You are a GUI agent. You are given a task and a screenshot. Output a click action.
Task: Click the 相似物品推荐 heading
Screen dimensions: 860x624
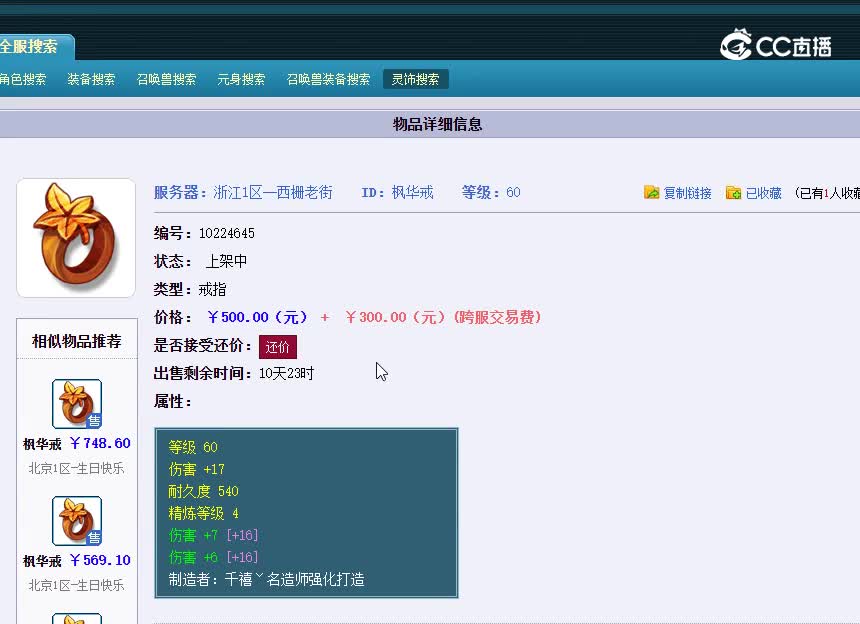coord(77,341)
